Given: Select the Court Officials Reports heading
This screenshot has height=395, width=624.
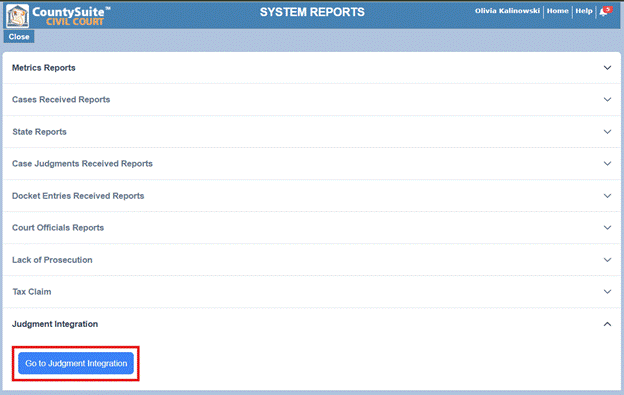Looking at the screenshot, I should point(58,228).
